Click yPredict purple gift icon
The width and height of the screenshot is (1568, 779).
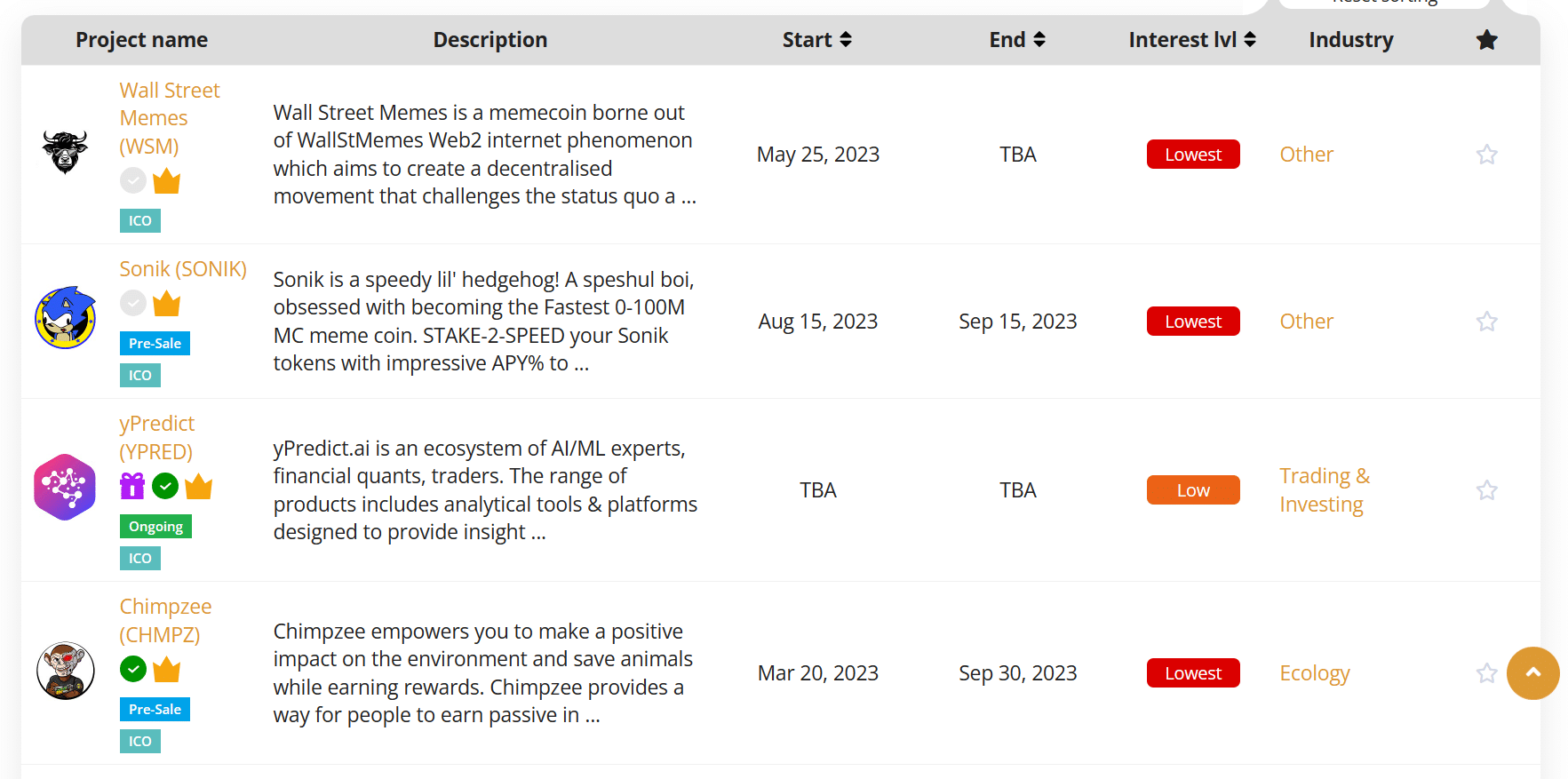click(x=132, y=486)
